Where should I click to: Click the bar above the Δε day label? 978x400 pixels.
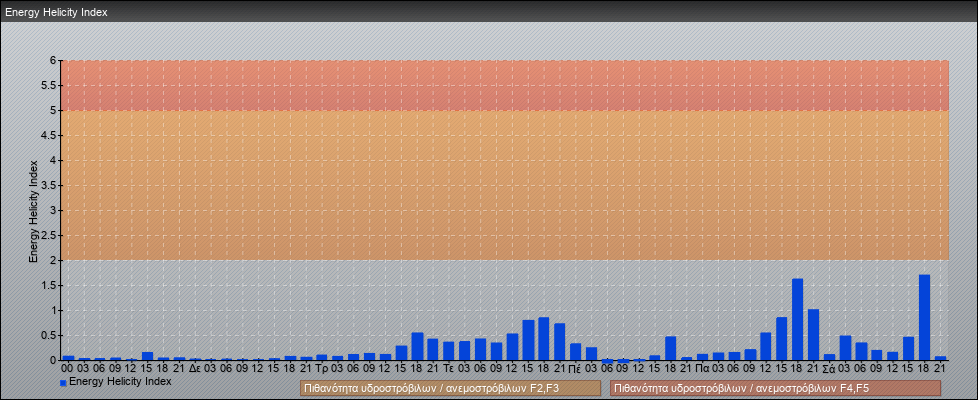coord(195,359)
